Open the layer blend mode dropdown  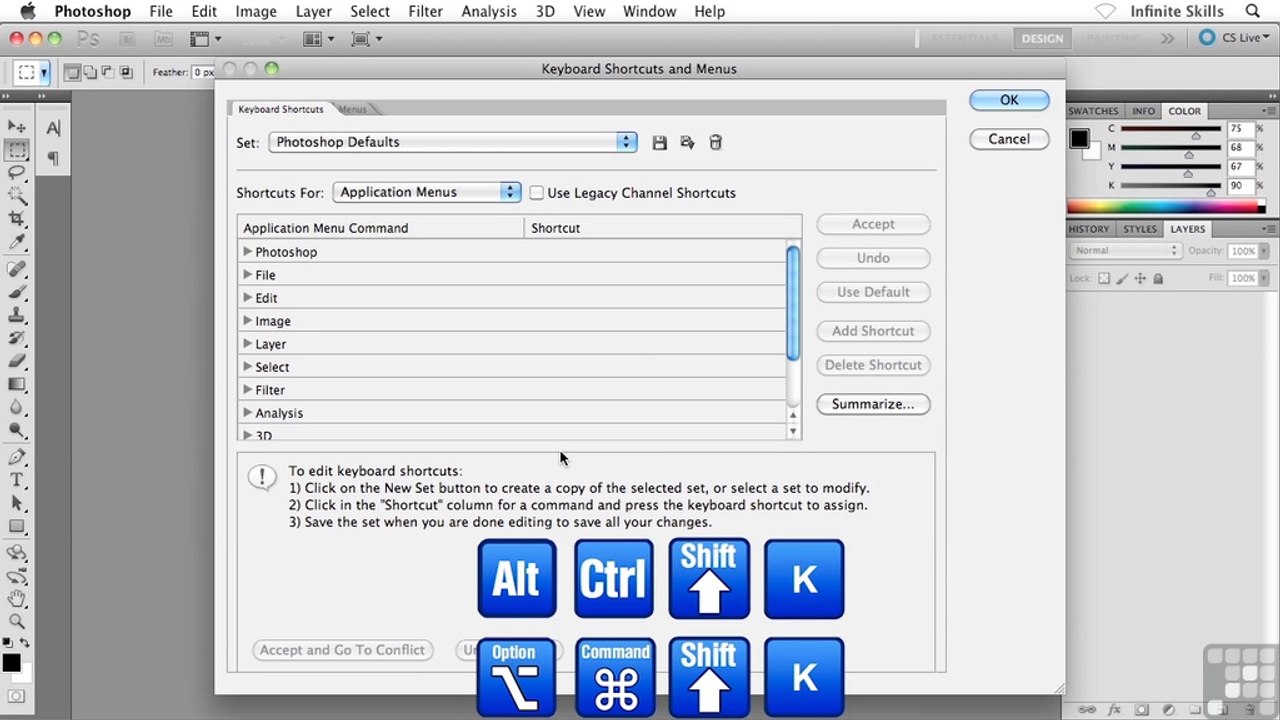1126,251
